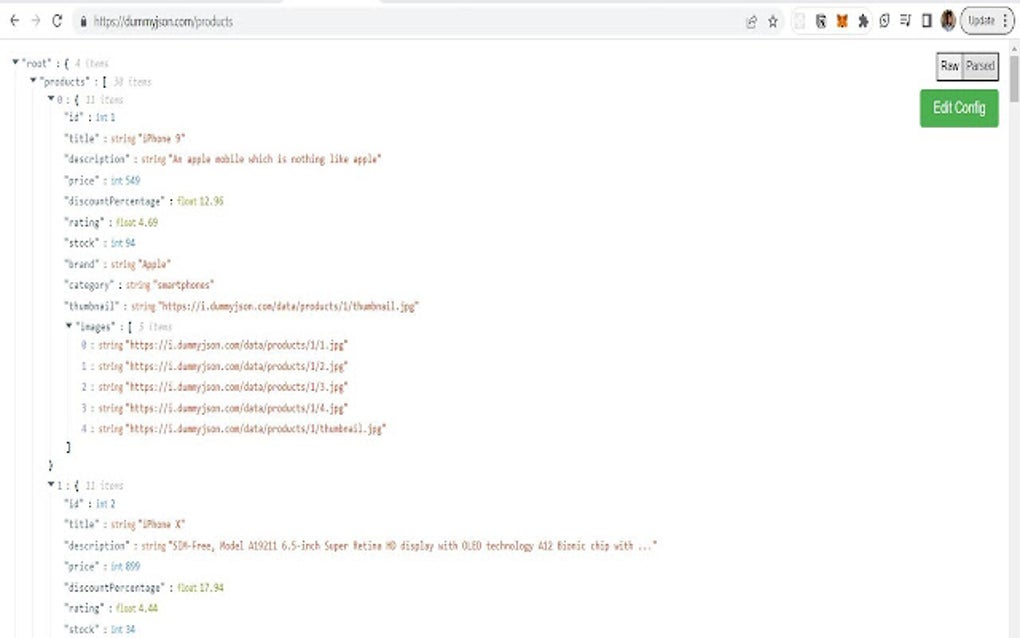Click the green Edit Config button
This screenshot has height=638, width=1020.
click(x=959, y=108)
